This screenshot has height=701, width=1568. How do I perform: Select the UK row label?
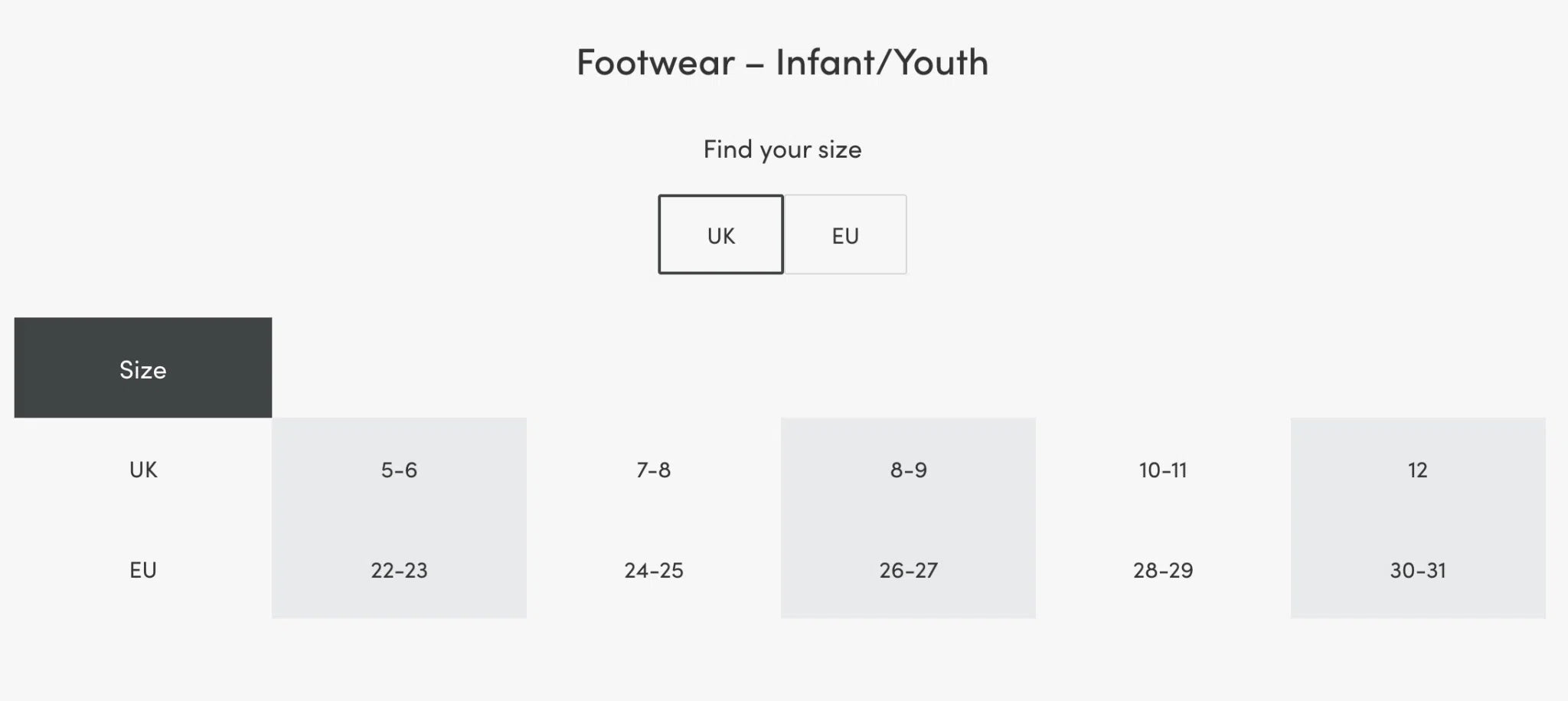coord(142,470)
